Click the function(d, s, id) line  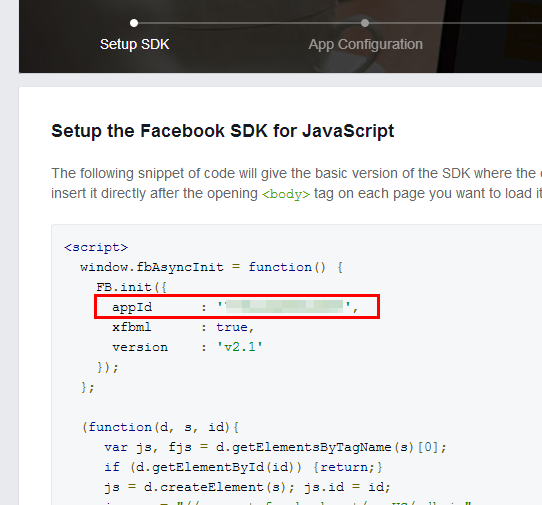(x=160, y=427)
